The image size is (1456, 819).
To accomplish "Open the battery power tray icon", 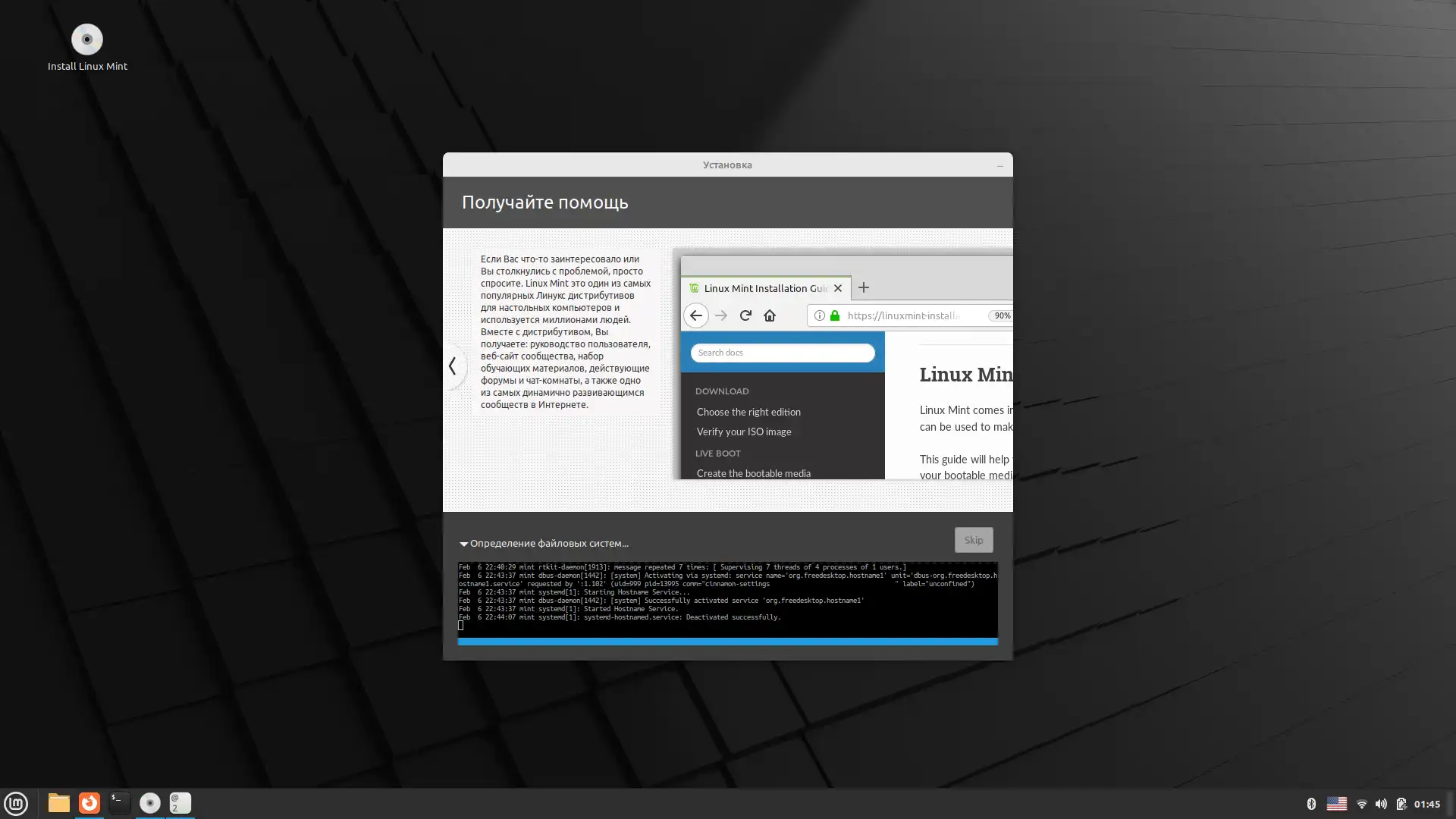I will coord(1401,804).
